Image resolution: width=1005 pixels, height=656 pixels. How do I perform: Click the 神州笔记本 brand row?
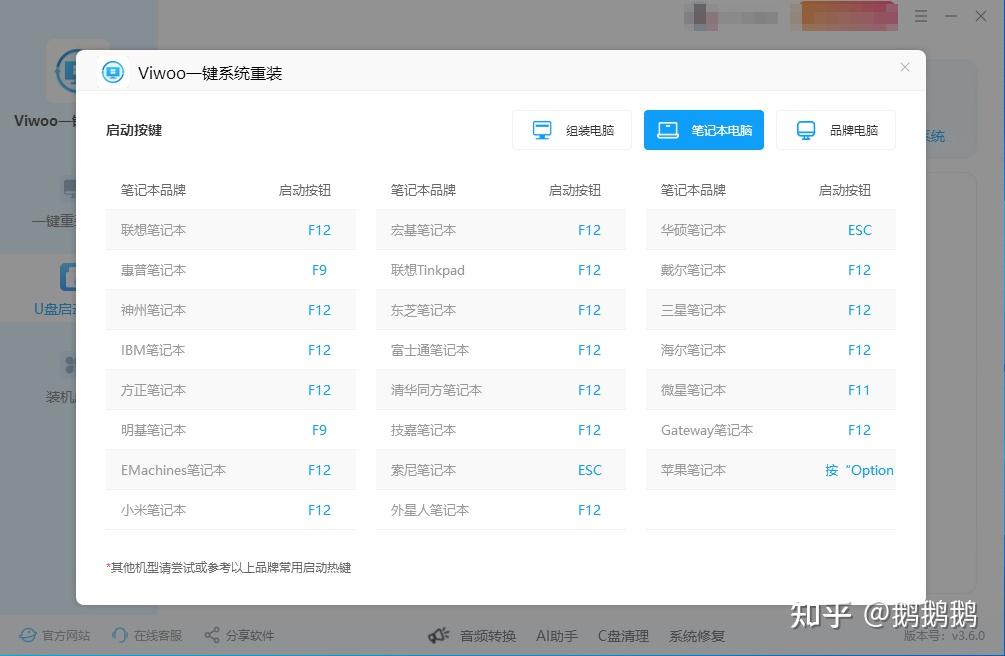pyautogui.click(x=231, y=310)
